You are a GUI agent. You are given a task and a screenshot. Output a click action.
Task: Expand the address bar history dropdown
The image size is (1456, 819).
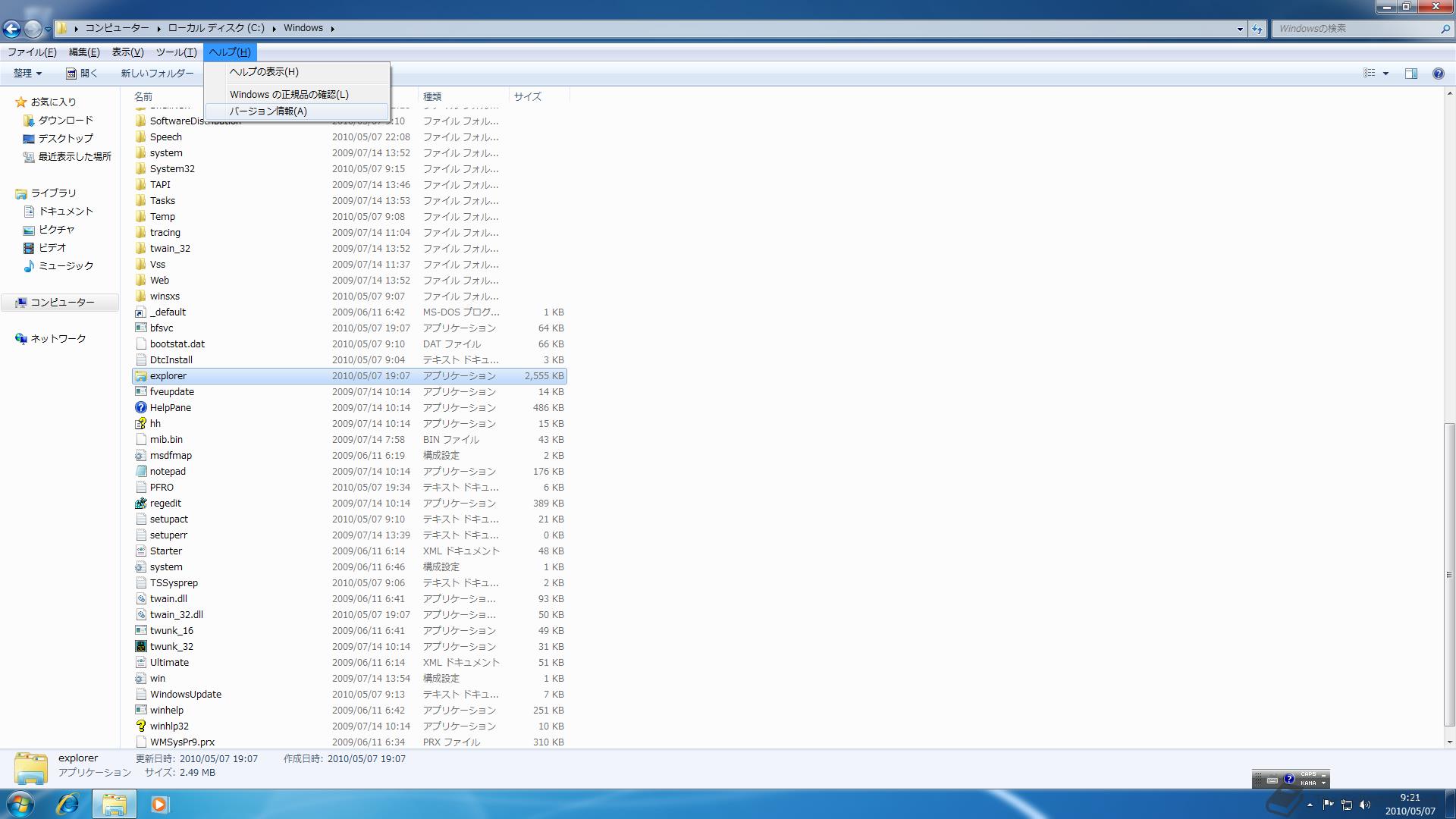pos(1240,29)
